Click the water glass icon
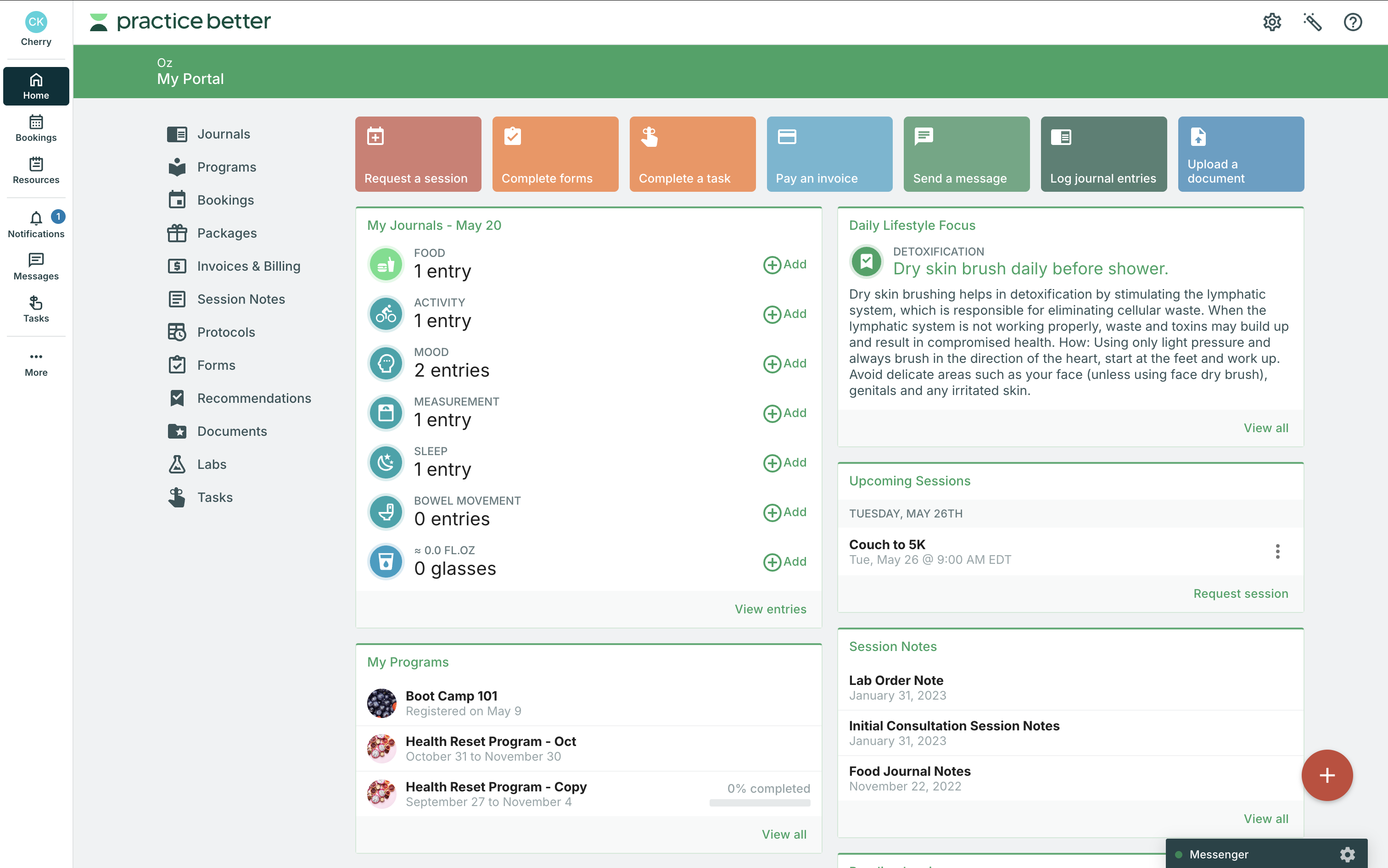The height and width of the screenshot is (868, 1388). click(386, 562)
